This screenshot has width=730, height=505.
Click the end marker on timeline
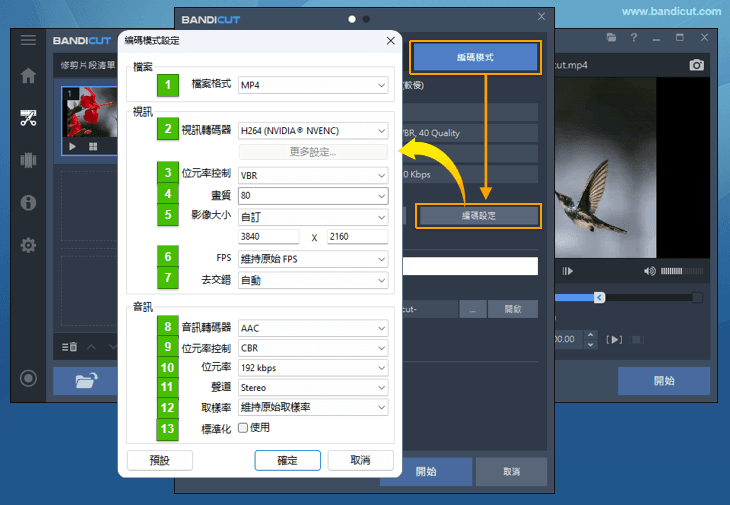(x=697, y=297)
